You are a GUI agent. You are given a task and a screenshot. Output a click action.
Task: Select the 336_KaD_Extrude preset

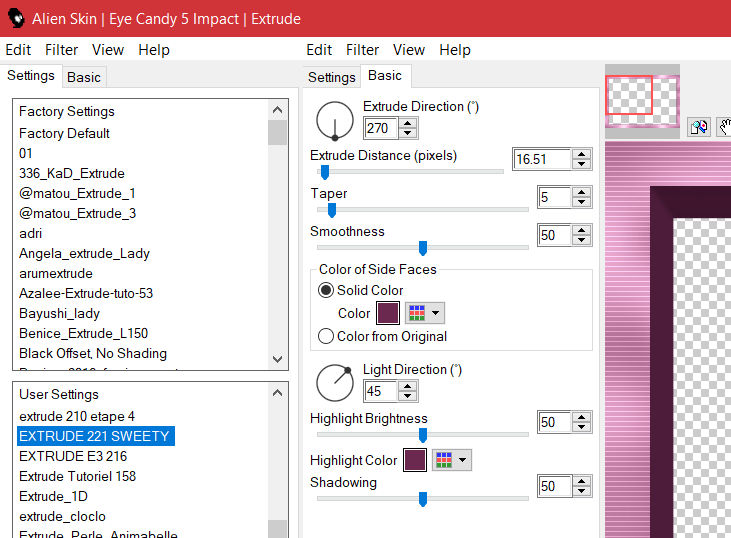[x=72, y=173]
